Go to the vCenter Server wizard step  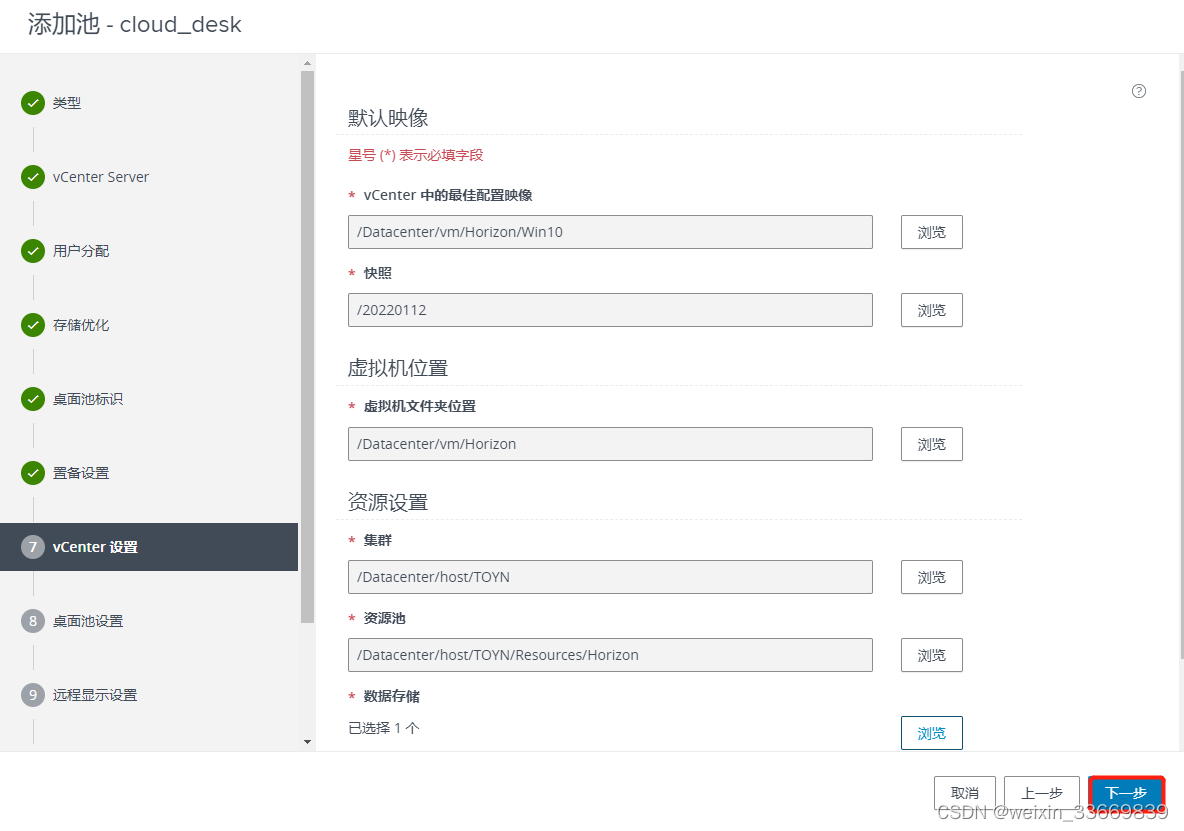tap(100, 177)
